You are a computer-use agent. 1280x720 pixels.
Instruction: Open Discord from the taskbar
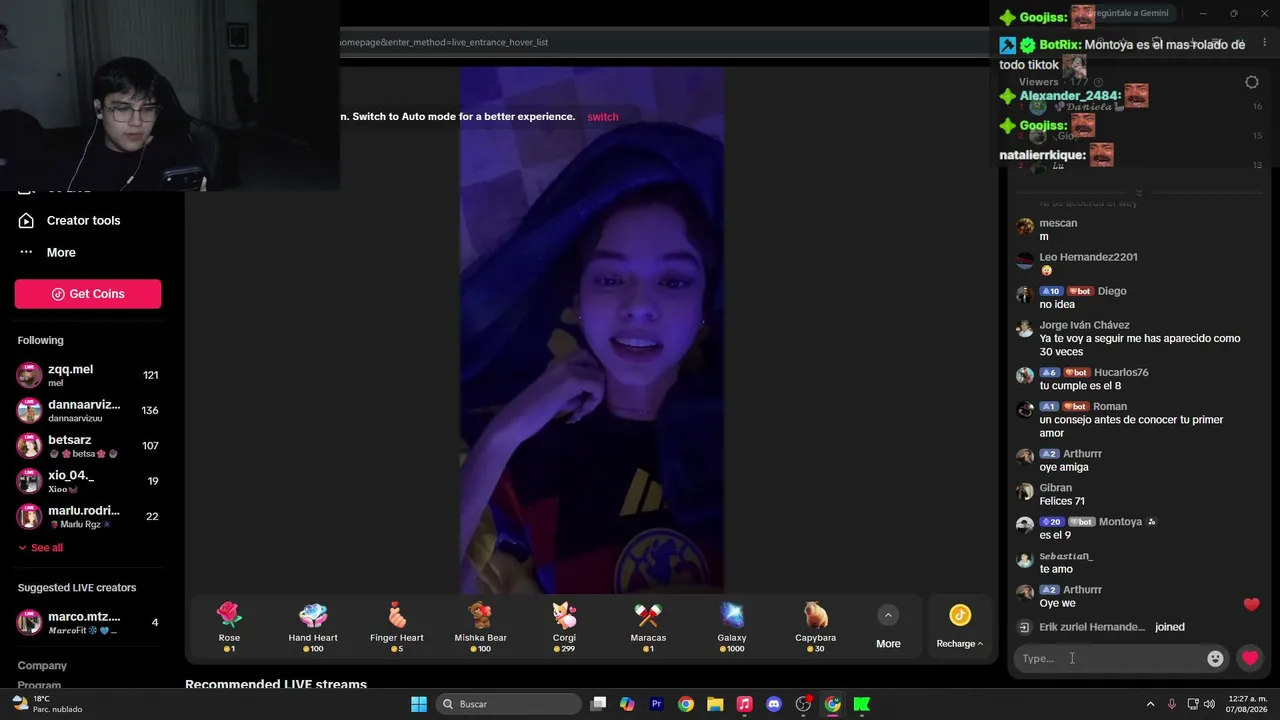tap(773, 704)
